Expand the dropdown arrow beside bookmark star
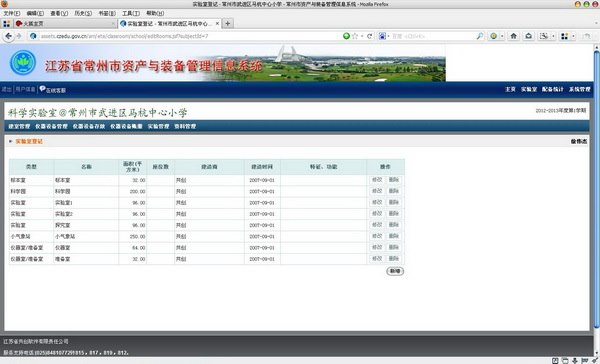600x364 pixels. (x=362, y=36)
